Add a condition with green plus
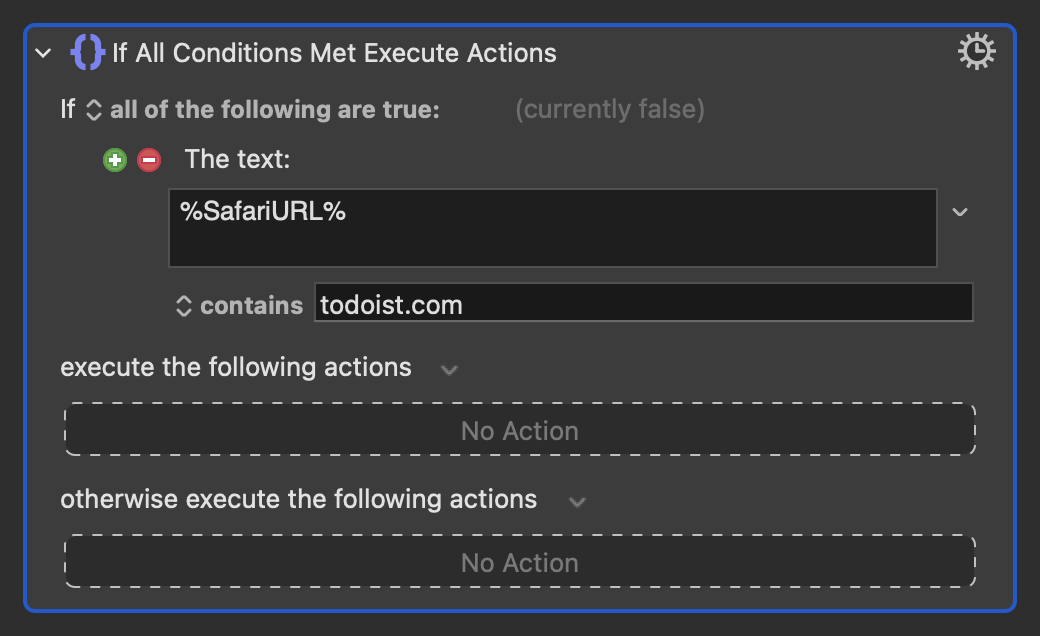The height and width of the screenshot is (636, 1040). 115,160
